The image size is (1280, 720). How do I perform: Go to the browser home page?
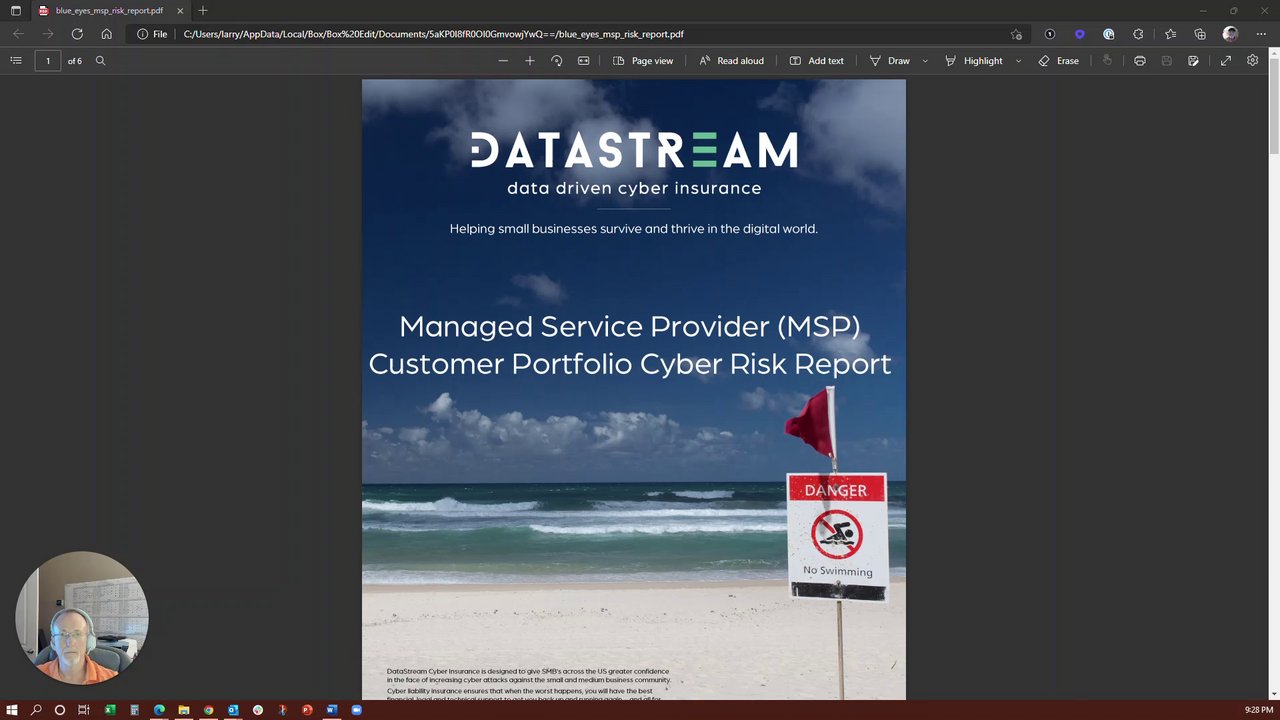[x=107, y=34]
